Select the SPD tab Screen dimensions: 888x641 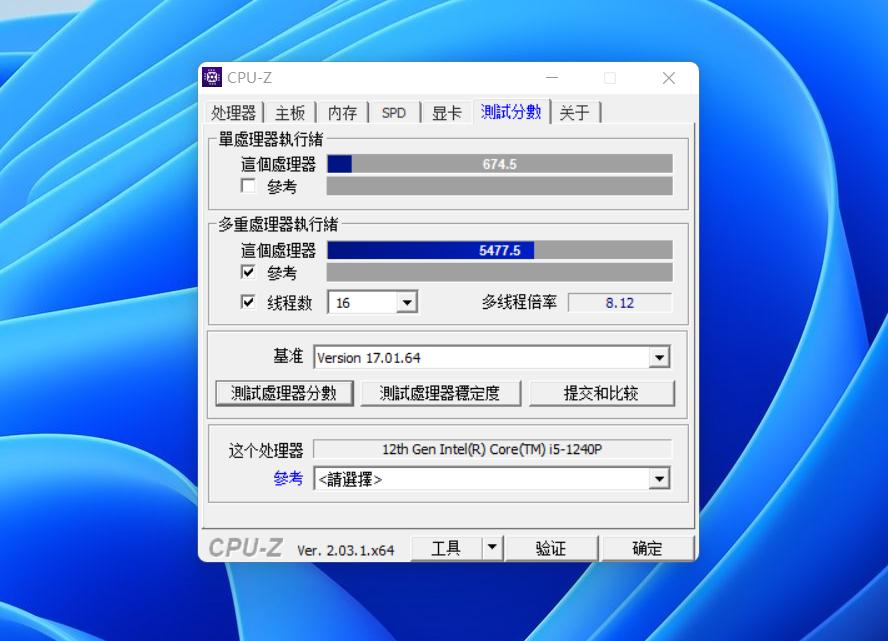point(393,112)
